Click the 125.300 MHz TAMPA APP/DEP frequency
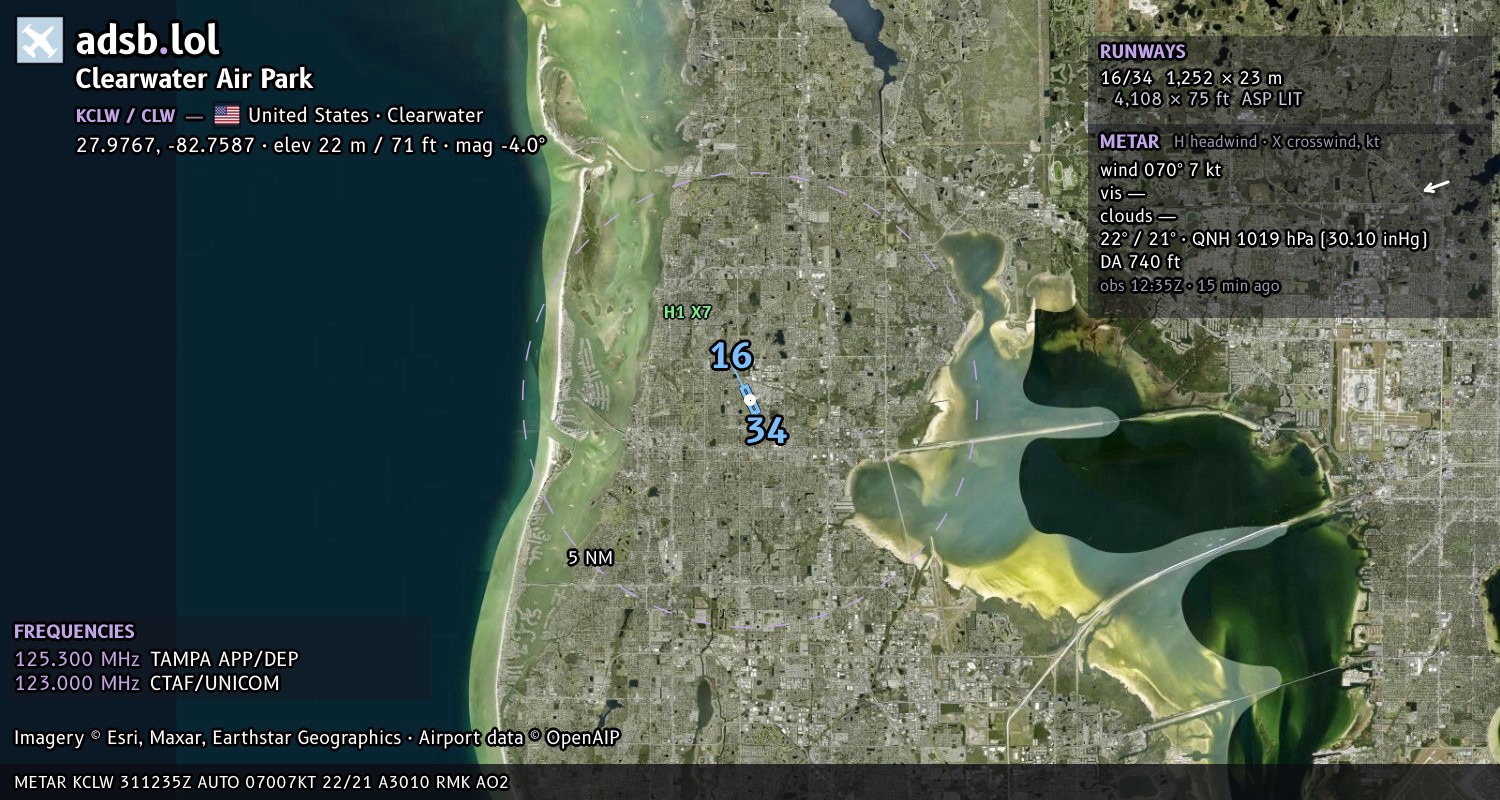The width and height of the screenshot is (1500, 800). (156, 659)
